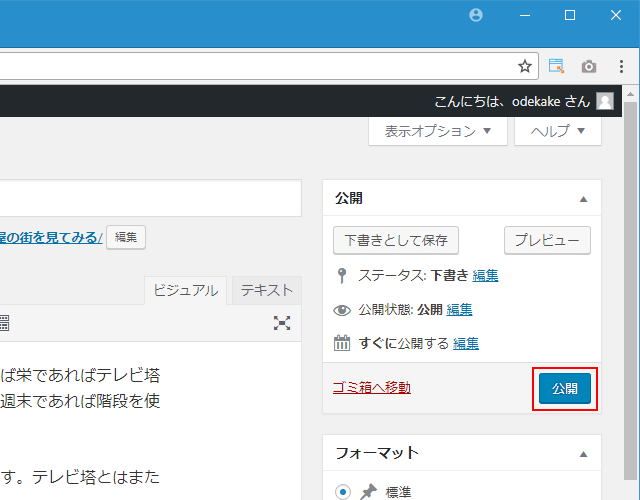
Task: Open the こんにちは、odekake さん account menu
Action: pyautogui.click(x=524, y=101)
